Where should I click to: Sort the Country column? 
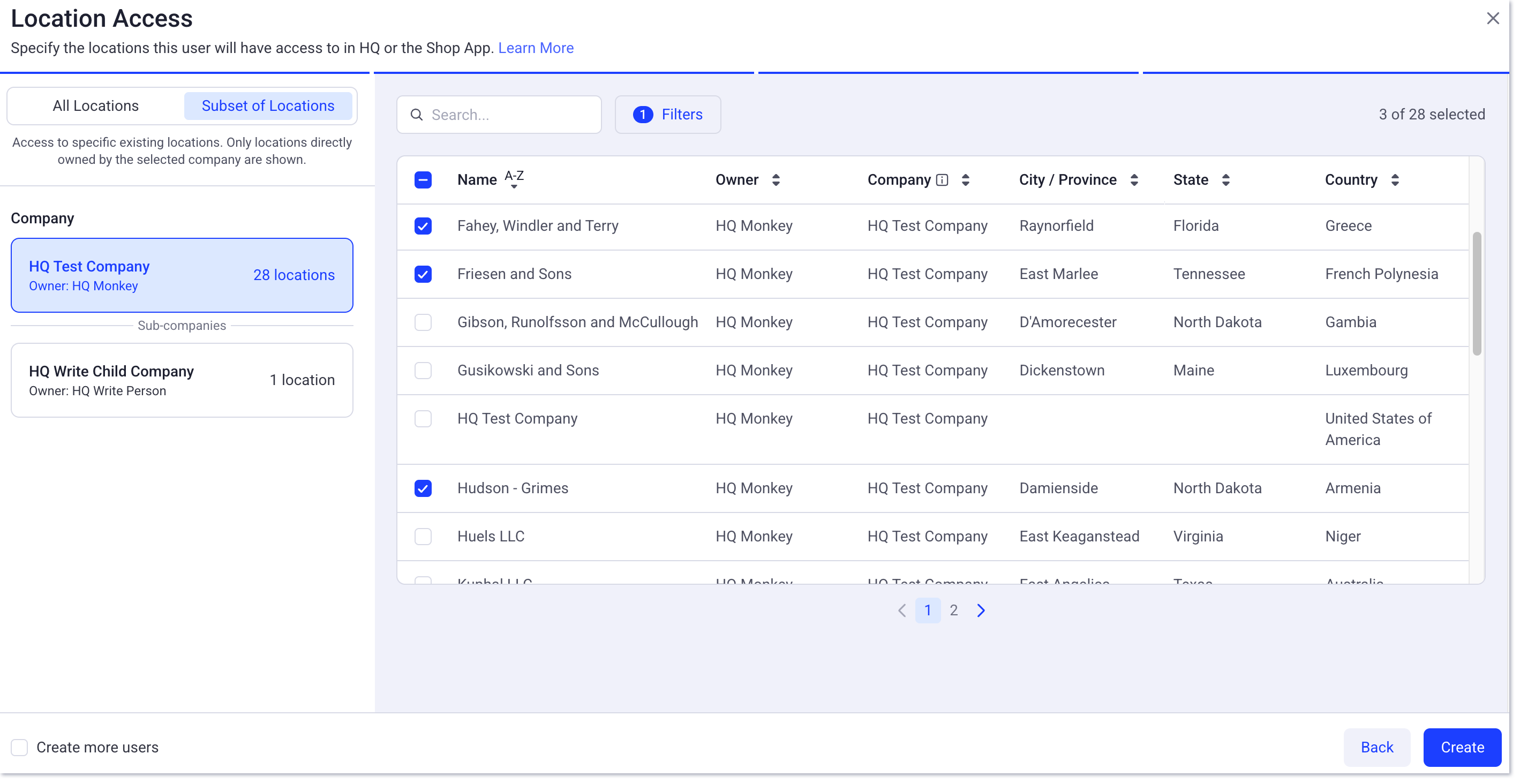coord(1395,180)
